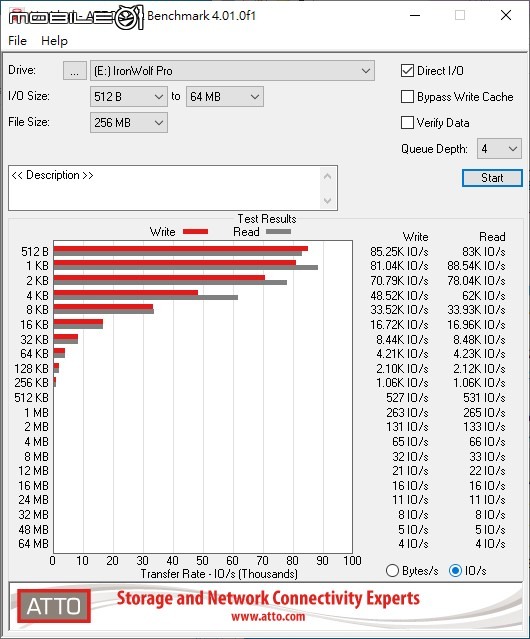This screenshot has height=639, width=530.
Task: Click the 85.25K IO/s write value
Action: (399, 252)
